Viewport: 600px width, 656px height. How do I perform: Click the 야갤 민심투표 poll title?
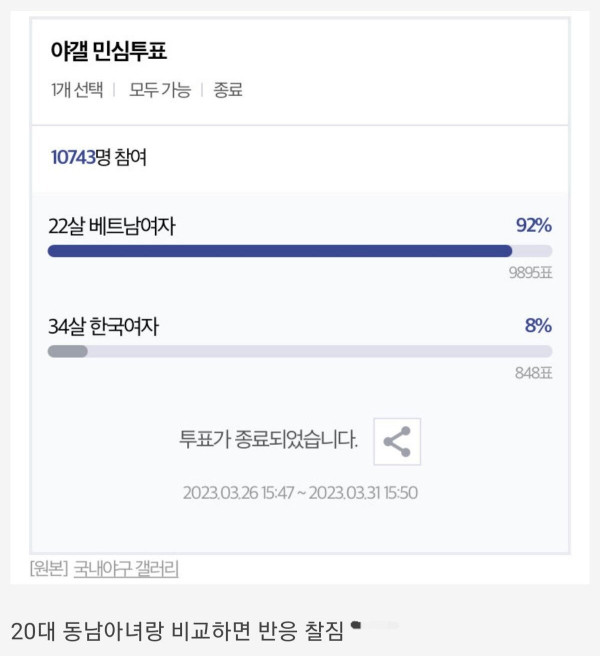point(108,52)
